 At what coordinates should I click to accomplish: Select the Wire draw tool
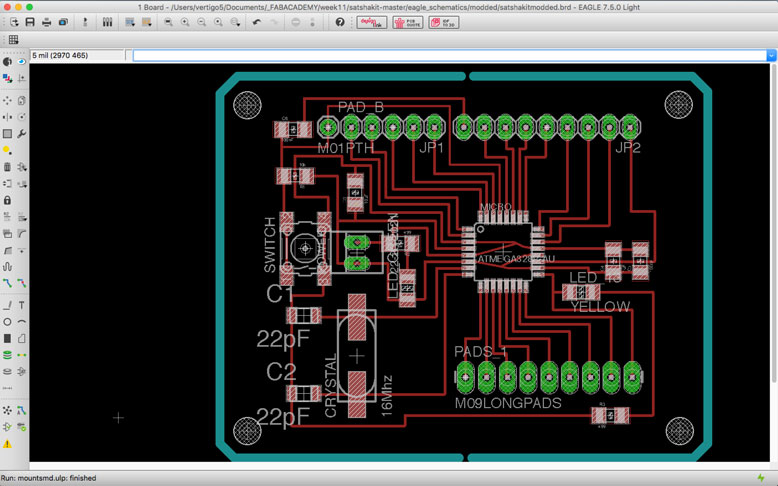tap(7, 305)
